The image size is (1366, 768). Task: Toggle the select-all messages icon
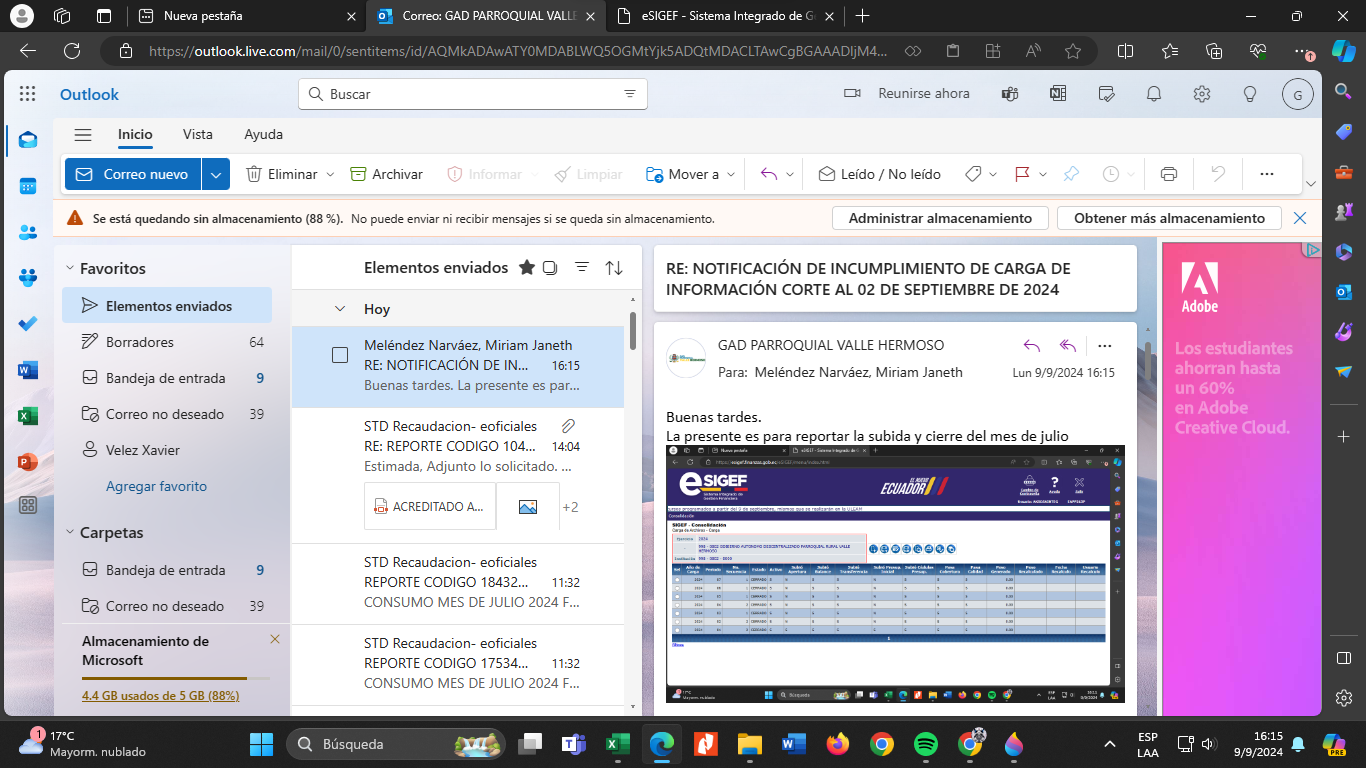click(x=550, y=268)
